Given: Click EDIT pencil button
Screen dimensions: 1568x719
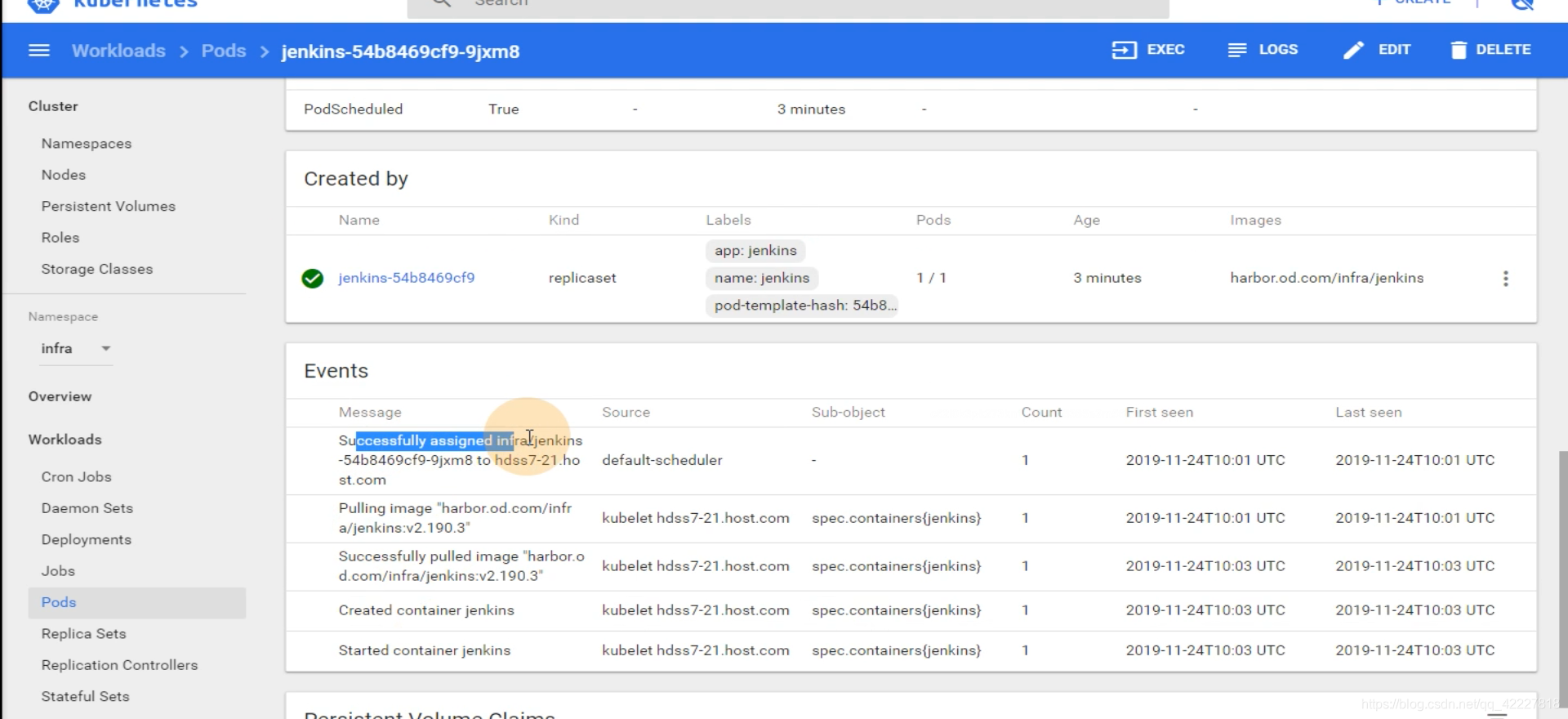Looking at the screenshot, I should [x=1377, y=50].
